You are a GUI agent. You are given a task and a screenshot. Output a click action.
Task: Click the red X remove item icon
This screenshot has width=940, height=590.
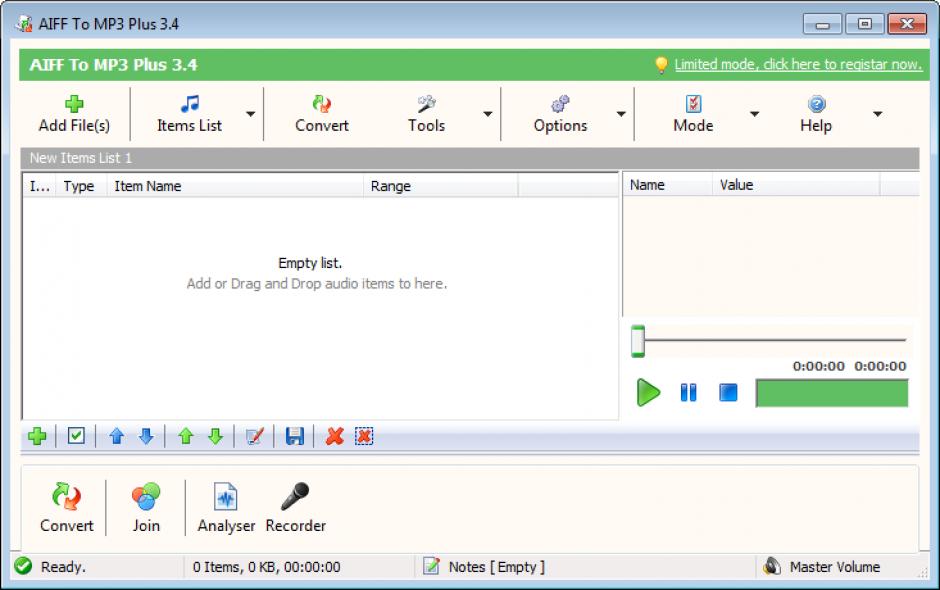pyautogui.click(x=335, y=436)
